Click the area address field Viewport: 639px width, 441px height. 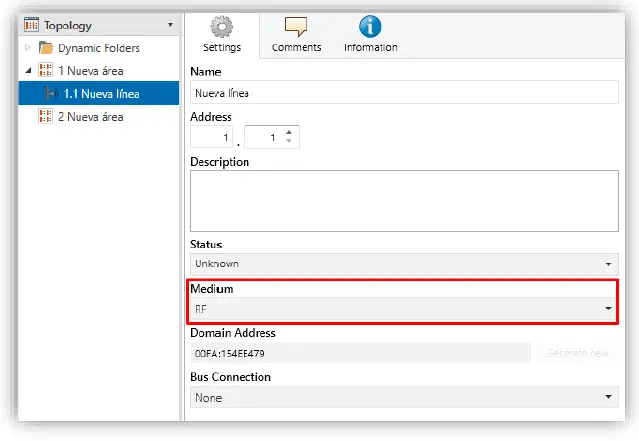click(212, 137)
